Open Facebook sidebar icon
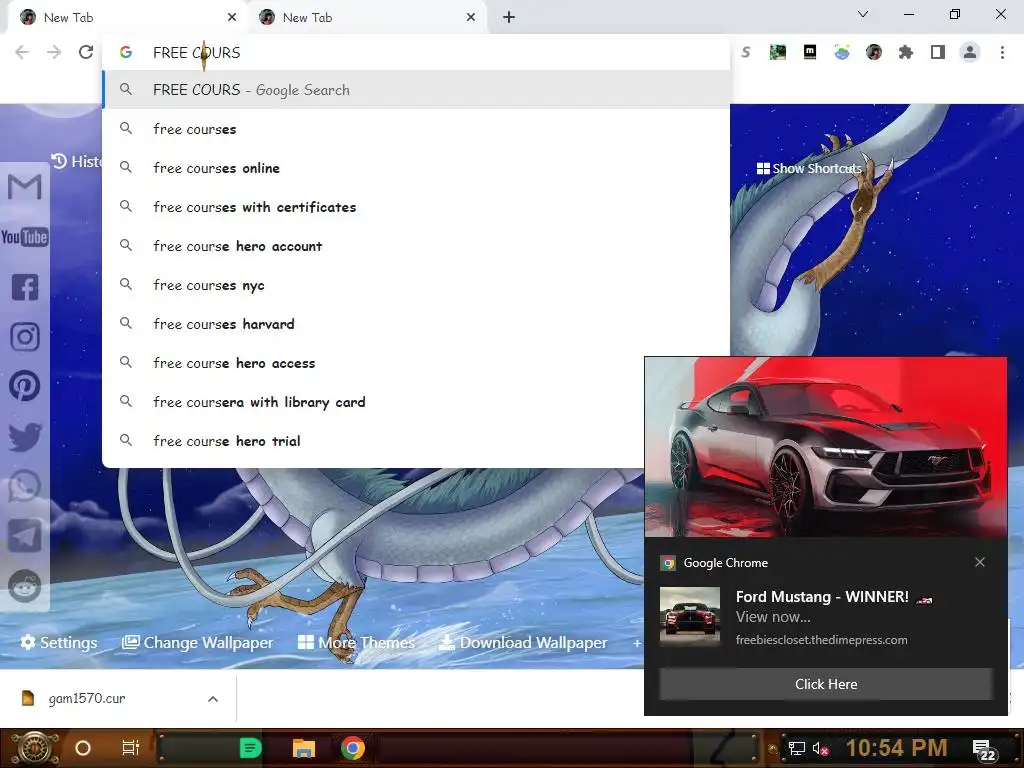The width and height of the screenshot is (1024, 768). point(25,287)
